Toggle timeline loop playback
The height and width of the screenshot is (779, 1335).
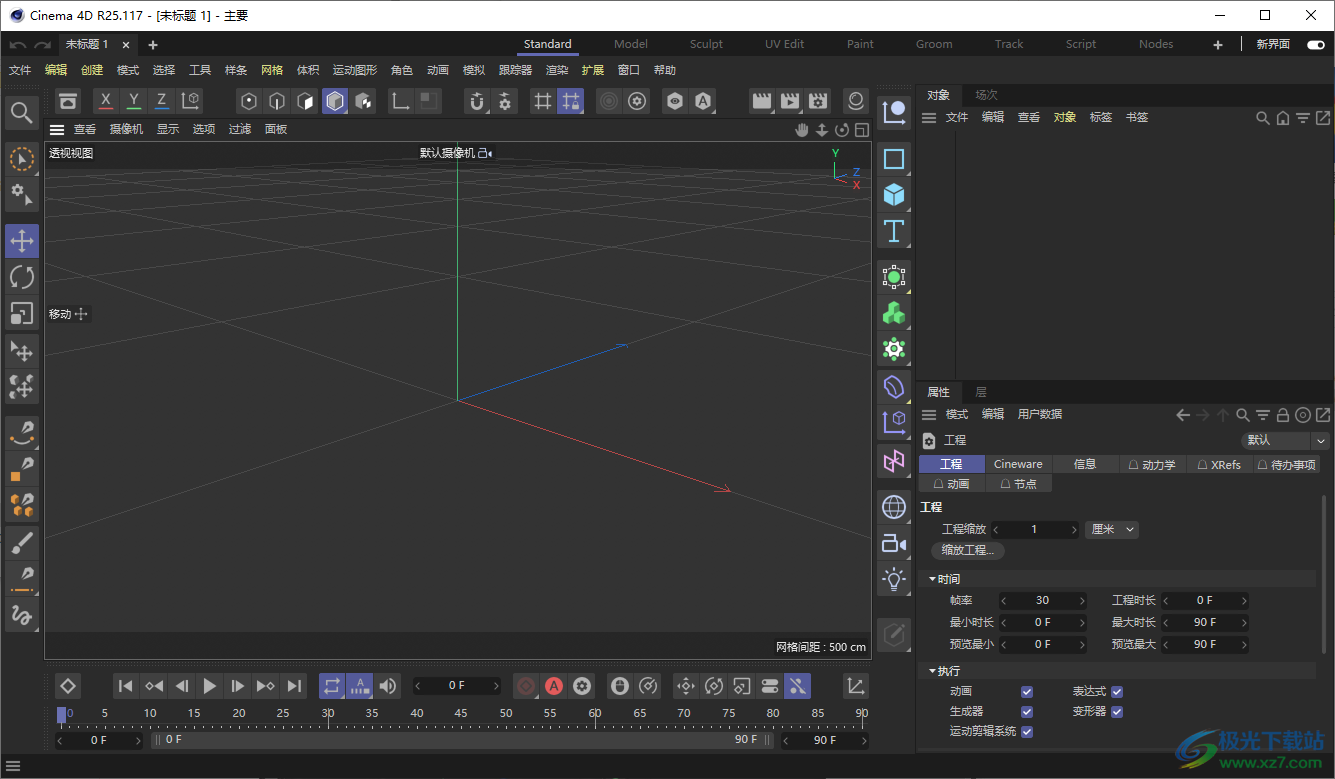332,686
